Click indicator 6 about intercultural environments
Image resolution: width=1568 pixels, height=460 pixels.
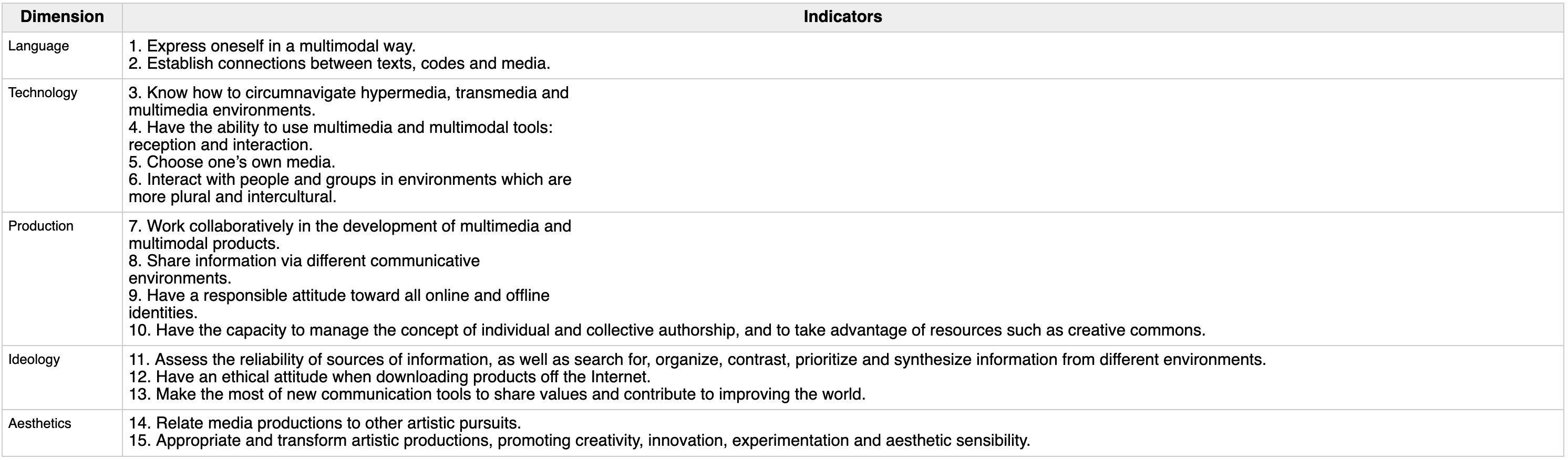coord(350,180)
